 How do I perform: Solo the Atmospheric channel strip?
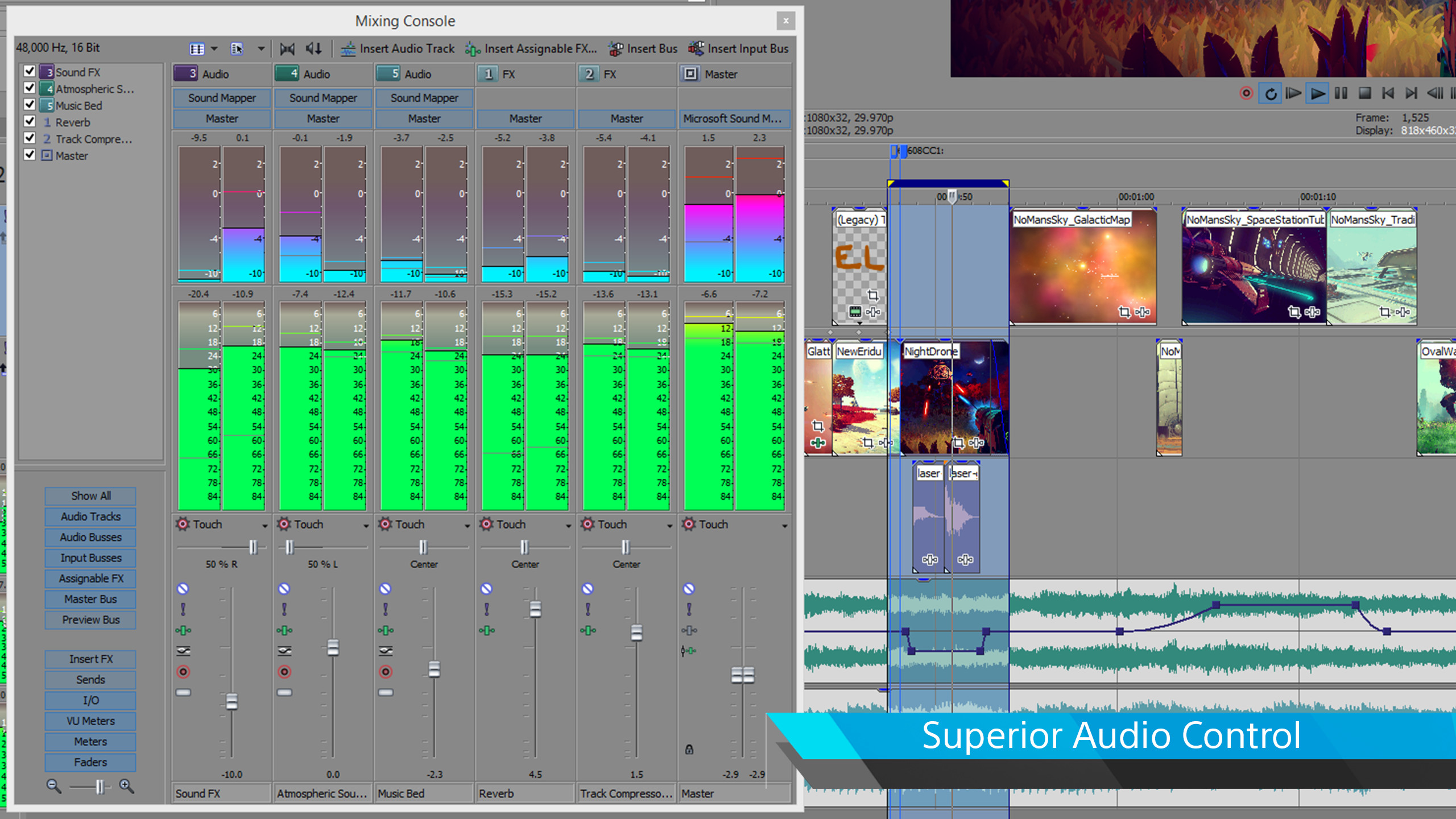[x=284, y=610]
